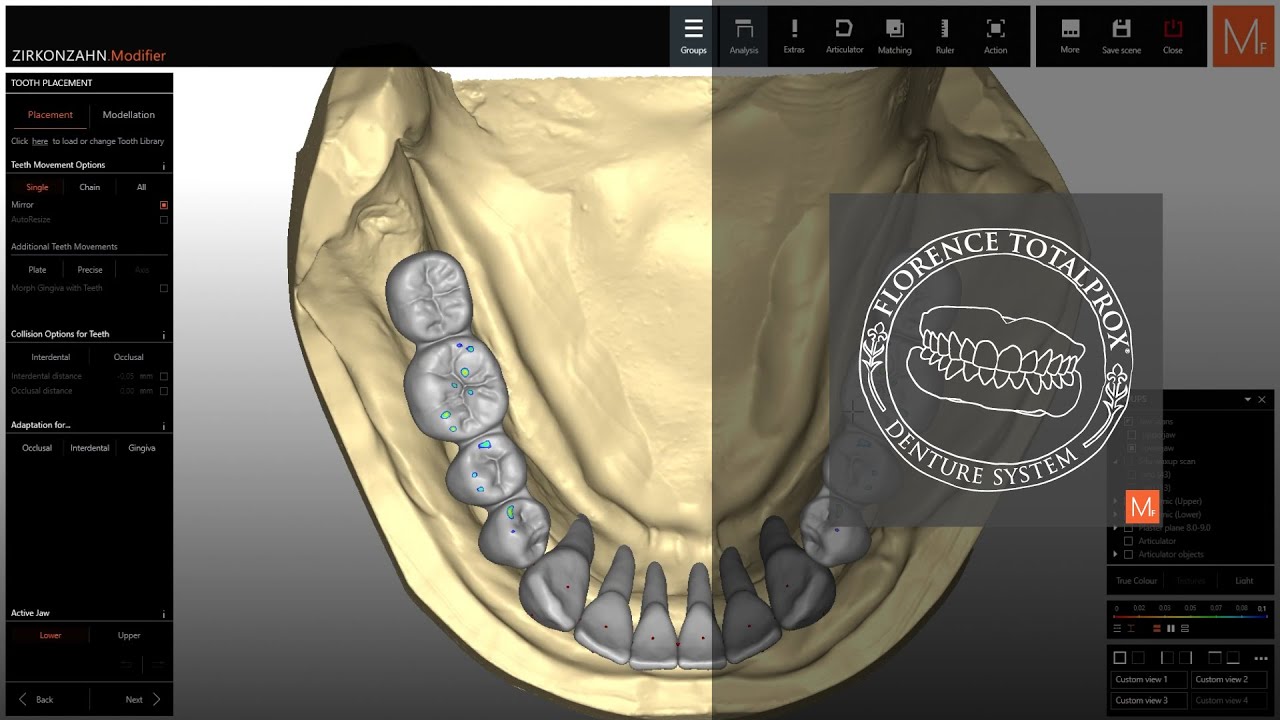The image size is (1280, 720).
Task: Select the back view cube icon
Action: point(1138,657)
